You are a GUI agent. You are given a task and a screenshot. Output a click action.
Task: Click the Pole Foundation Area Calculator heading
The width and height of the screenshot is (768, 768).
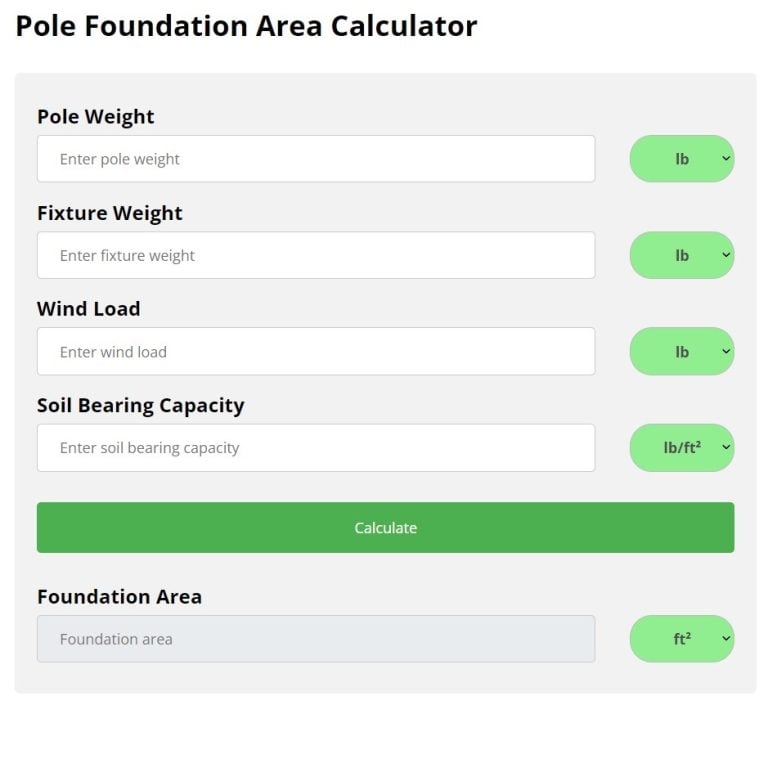(247, 26)
